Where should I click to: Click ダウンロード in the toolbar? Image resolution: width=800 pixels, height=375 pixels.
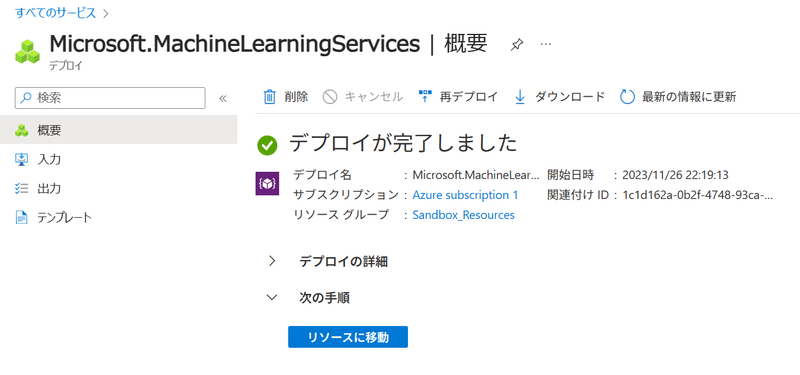tap(560, 96)
